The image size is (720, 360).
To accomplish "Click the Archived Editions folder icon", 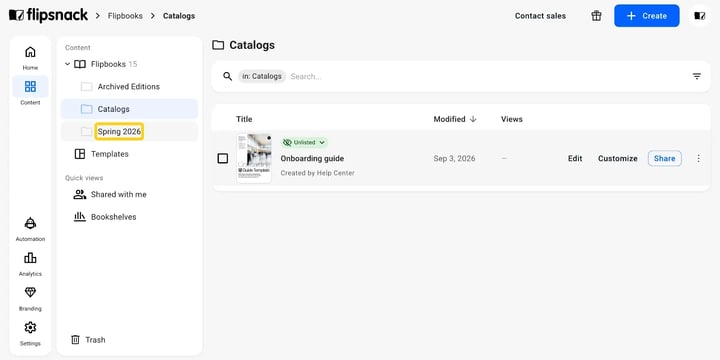I will pos(86,87).
